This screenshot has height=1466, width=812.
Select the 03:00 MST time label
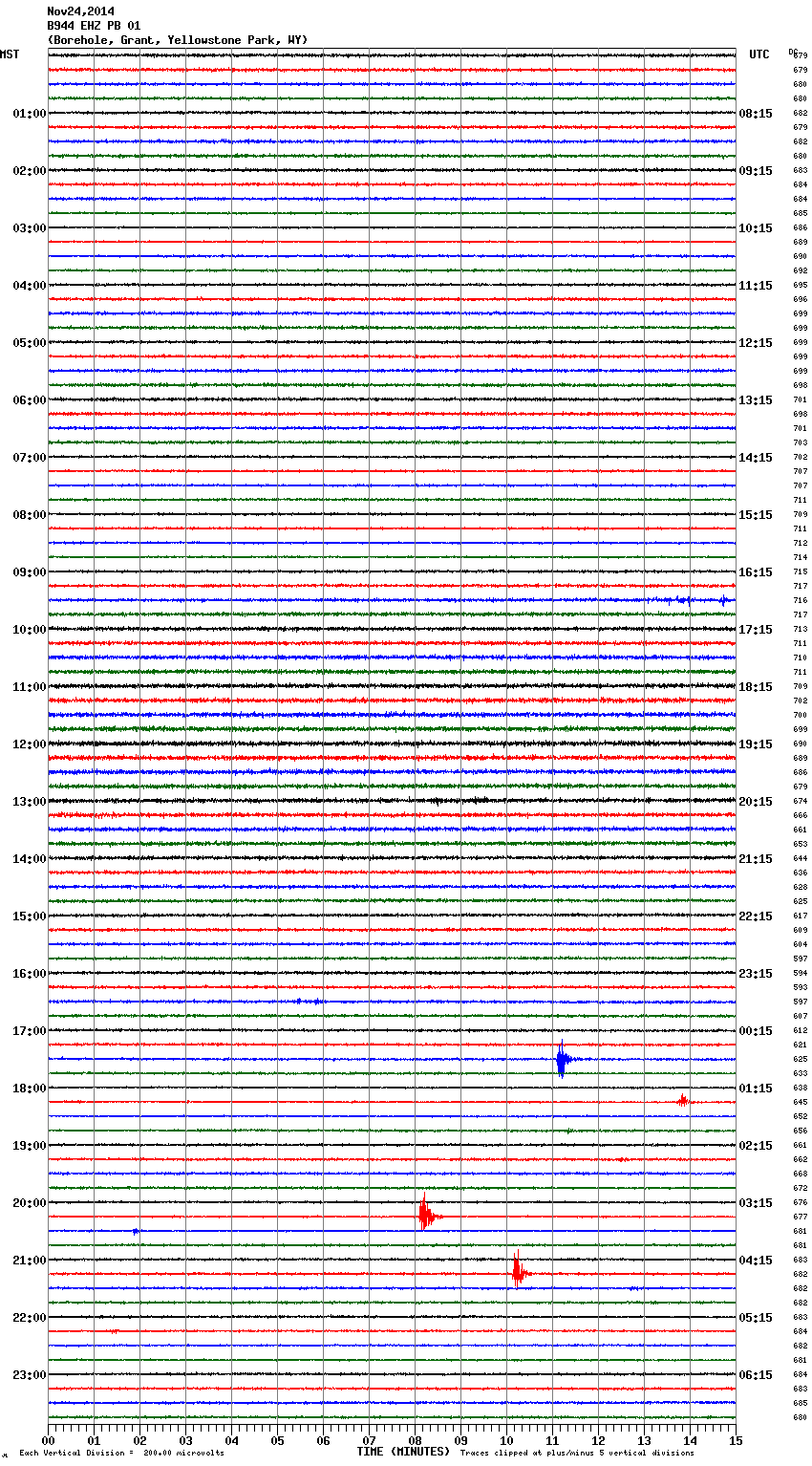pyautogui.click(x=30, y=228)
